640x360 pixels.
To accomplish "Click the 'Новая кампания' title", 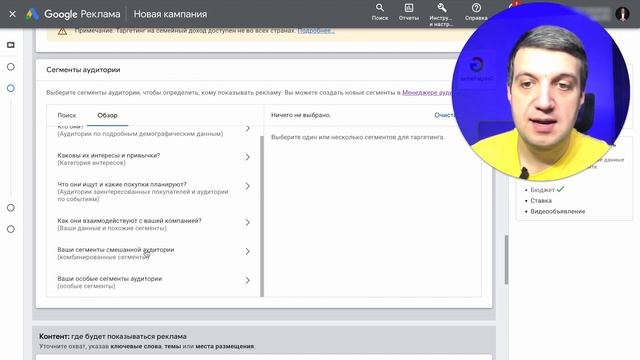I will click(170, 14).
